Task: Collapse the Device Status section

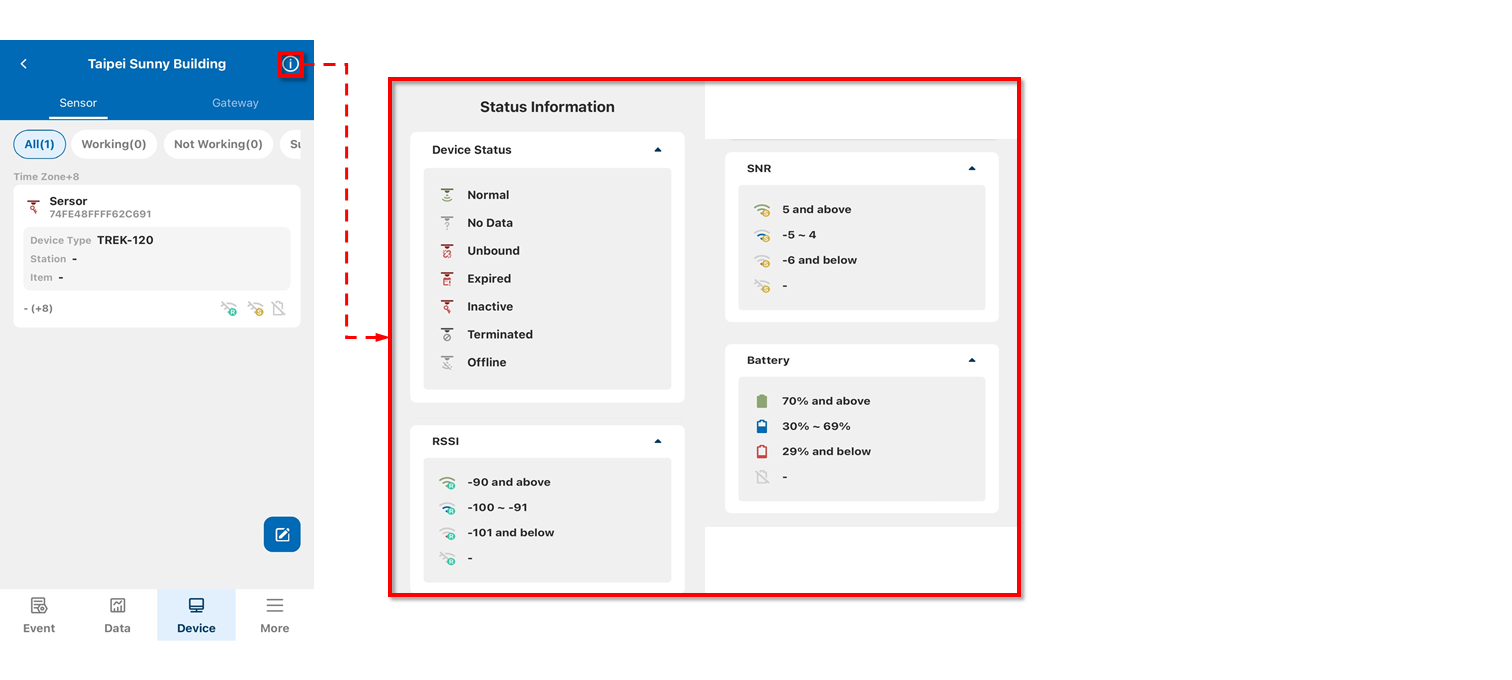Action: [x=657, y=150]
